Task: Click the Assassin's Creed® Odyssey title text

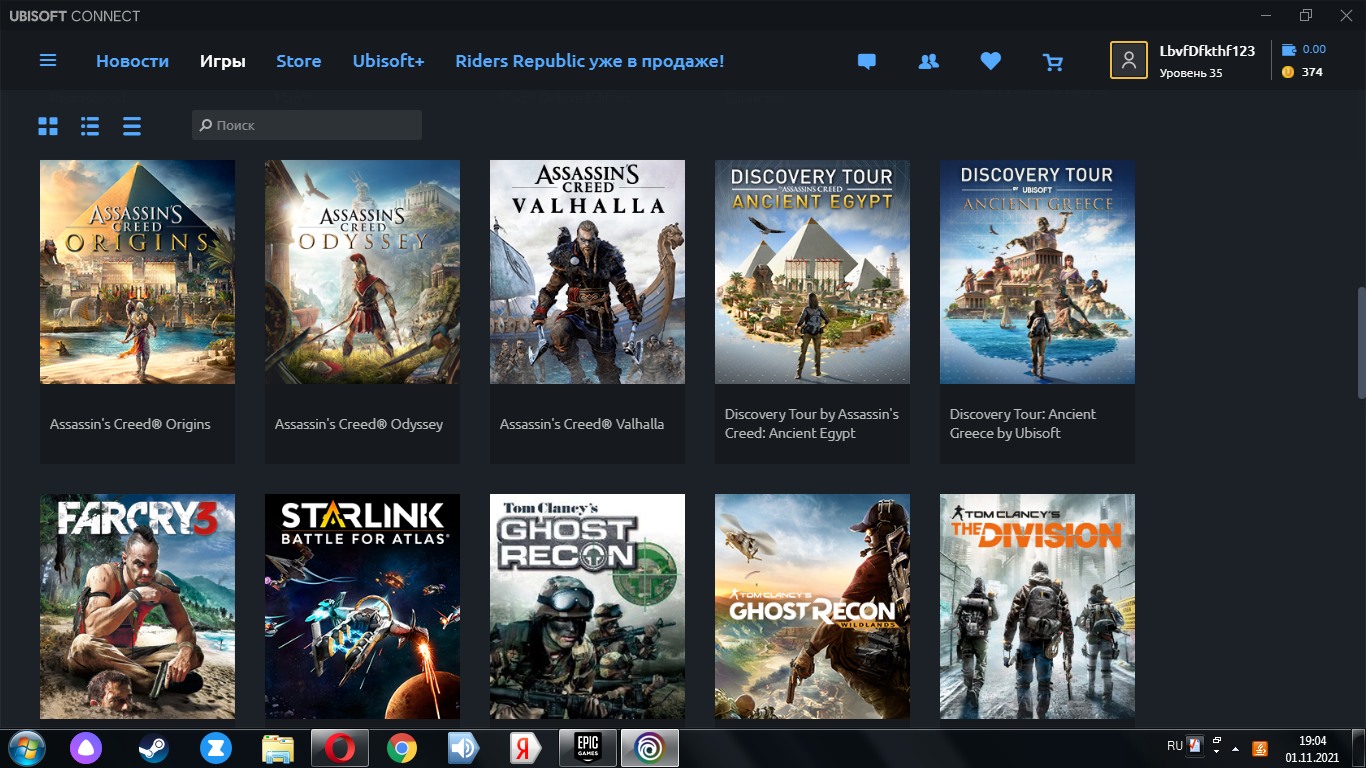Action: click(x=359, y=424)
